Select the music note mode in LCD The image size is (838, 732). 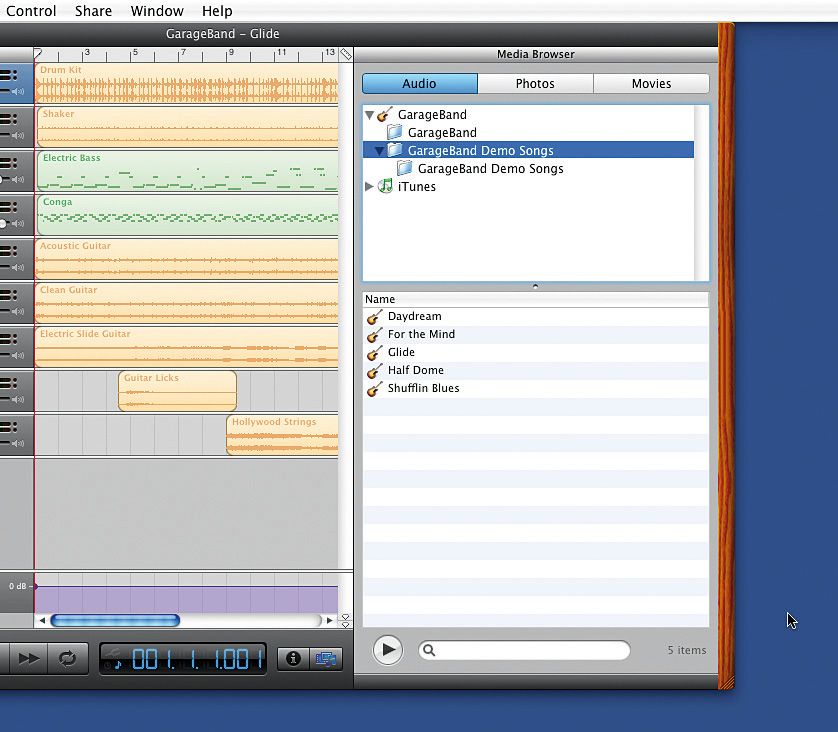[x=118, y=665]
